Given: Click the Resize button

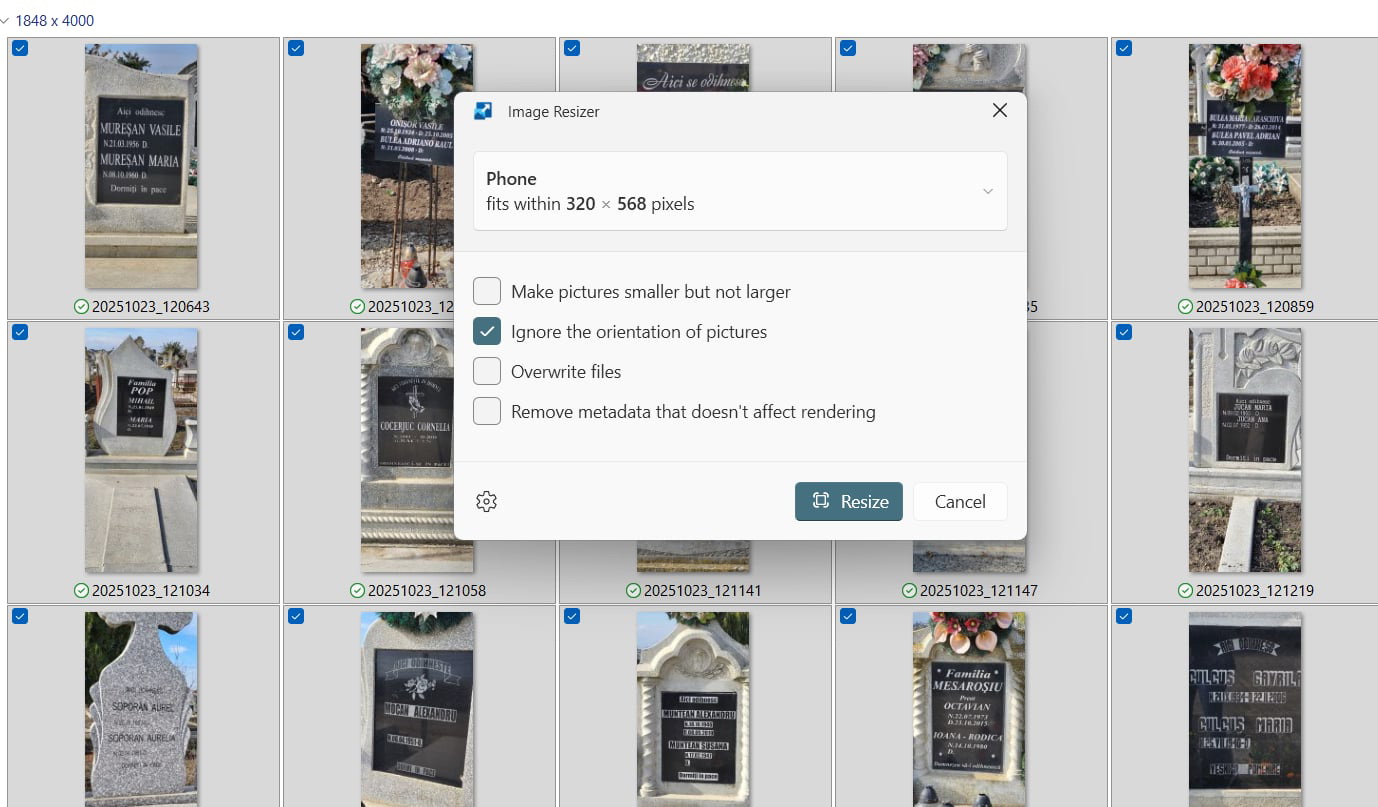Looking at the screenshot, I should pos(848,502).
